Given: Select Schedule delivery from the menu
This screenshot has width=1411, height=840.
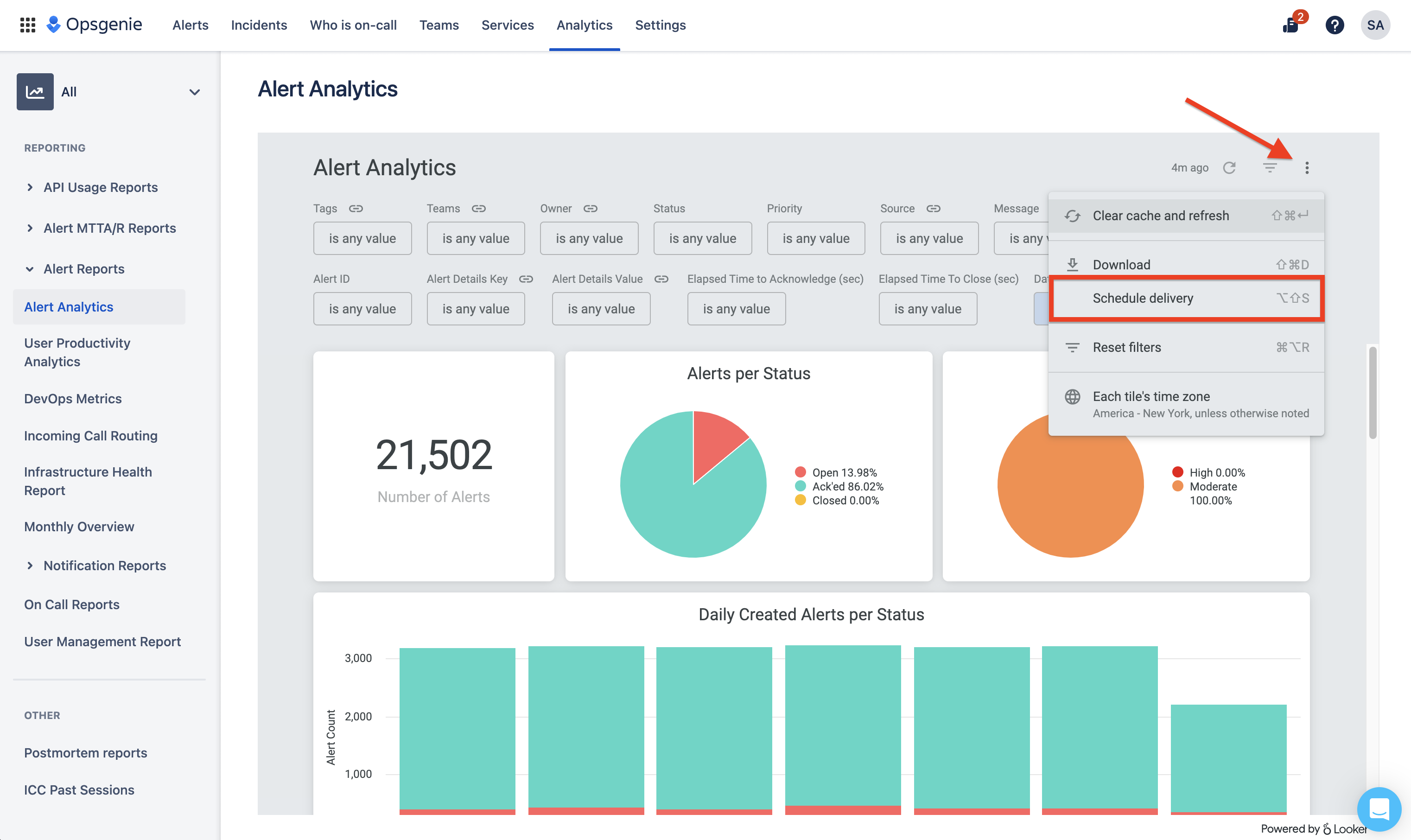Looking at the screenshot, I should 1143,298.
